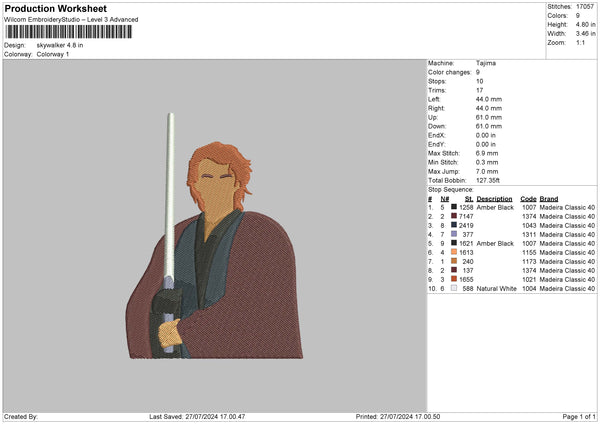Click the Stop Sequence heading
The image size is (600, 424).
451,190
